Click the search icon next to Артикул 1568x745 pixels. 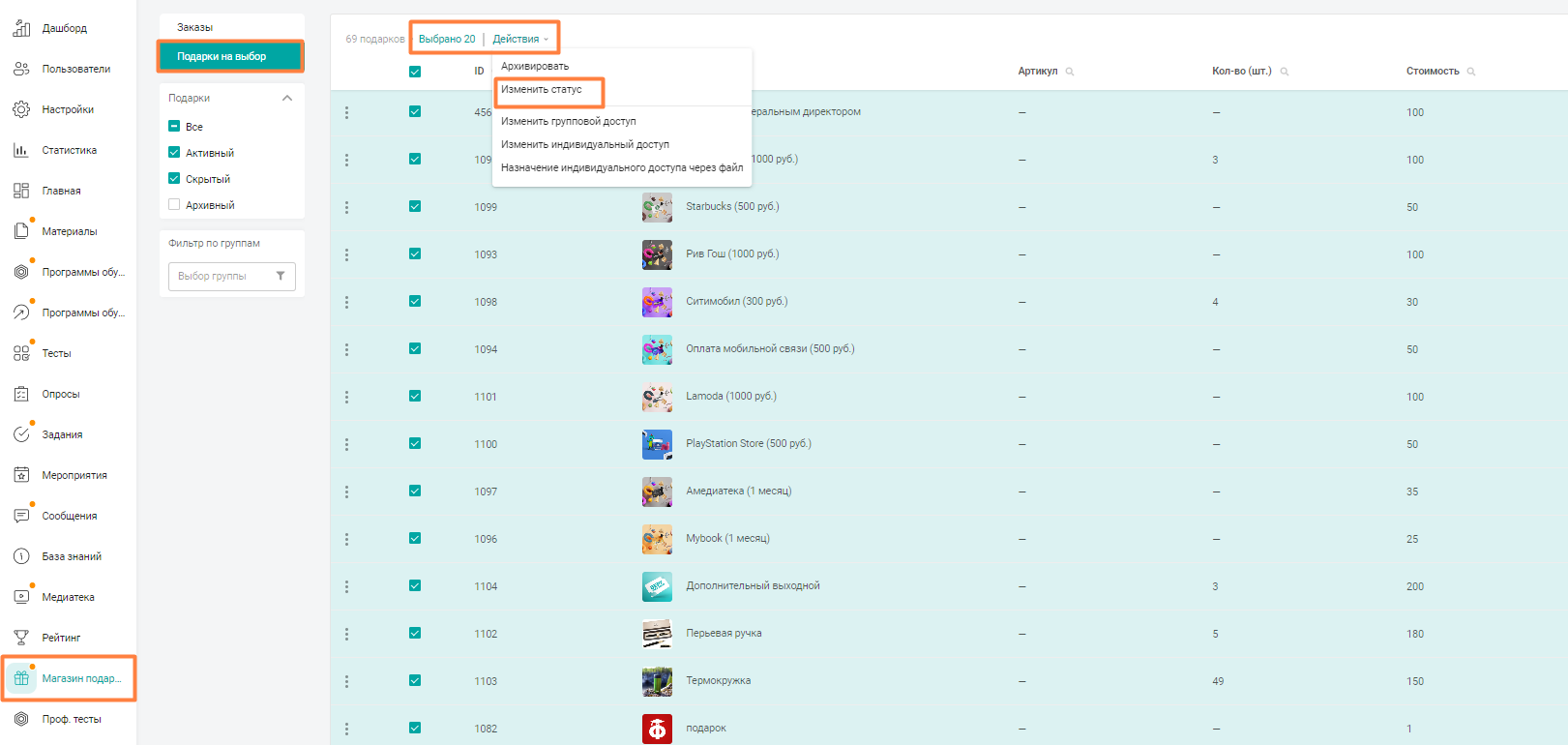tap(1070, 72)
